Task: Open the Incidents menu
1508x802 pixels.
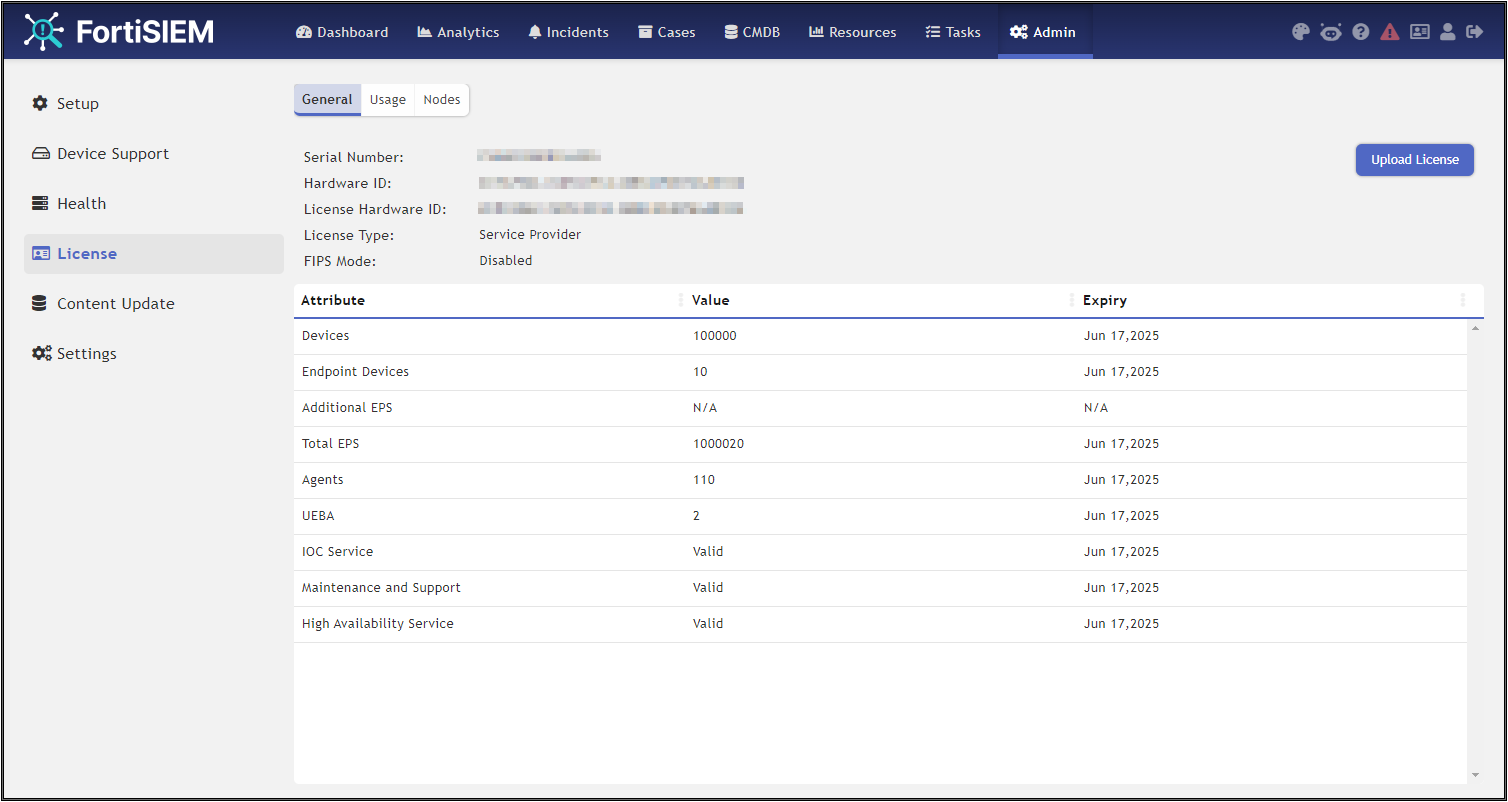Action: click(x=568, y=31)
